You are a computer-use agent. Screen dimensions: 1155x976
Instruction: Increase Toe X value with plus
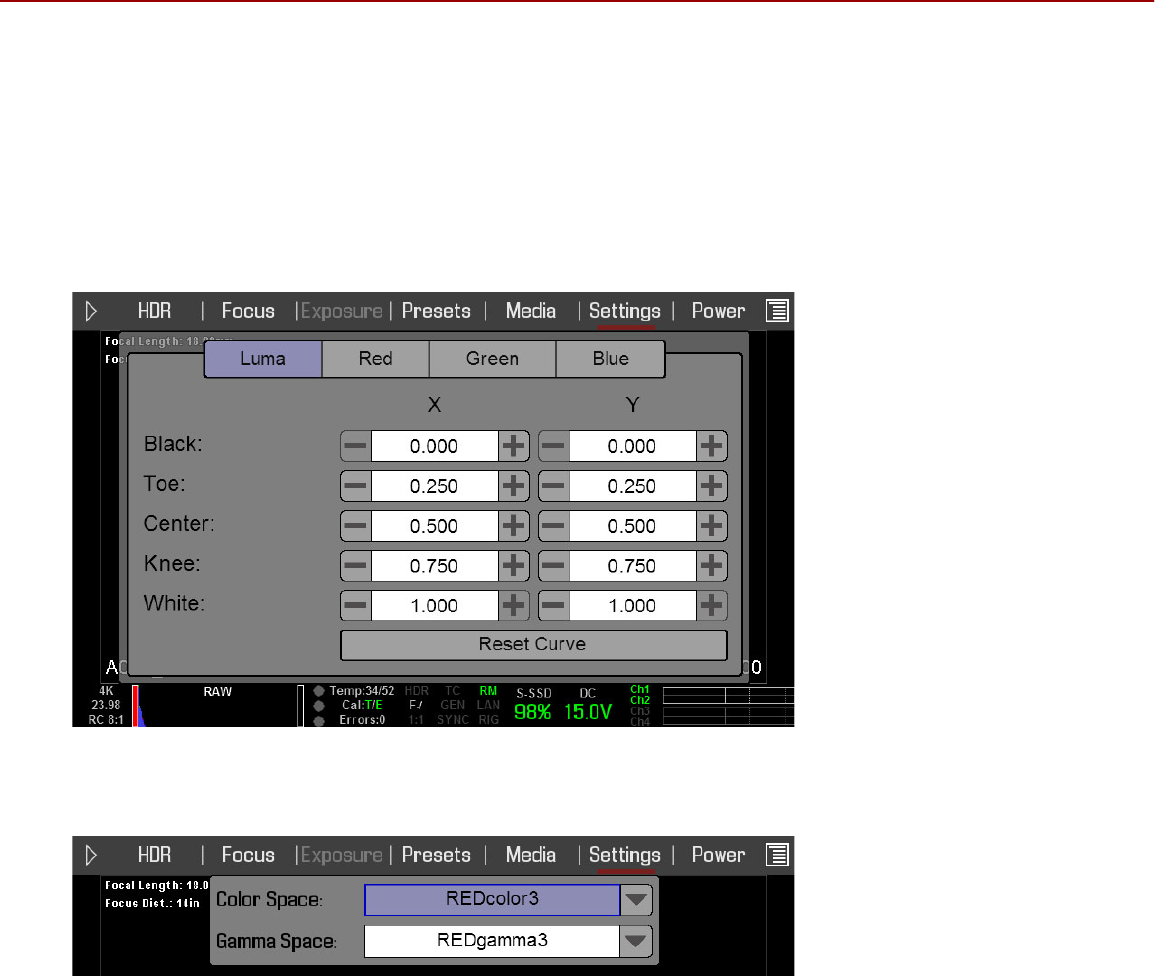click(x=513, y=485)
